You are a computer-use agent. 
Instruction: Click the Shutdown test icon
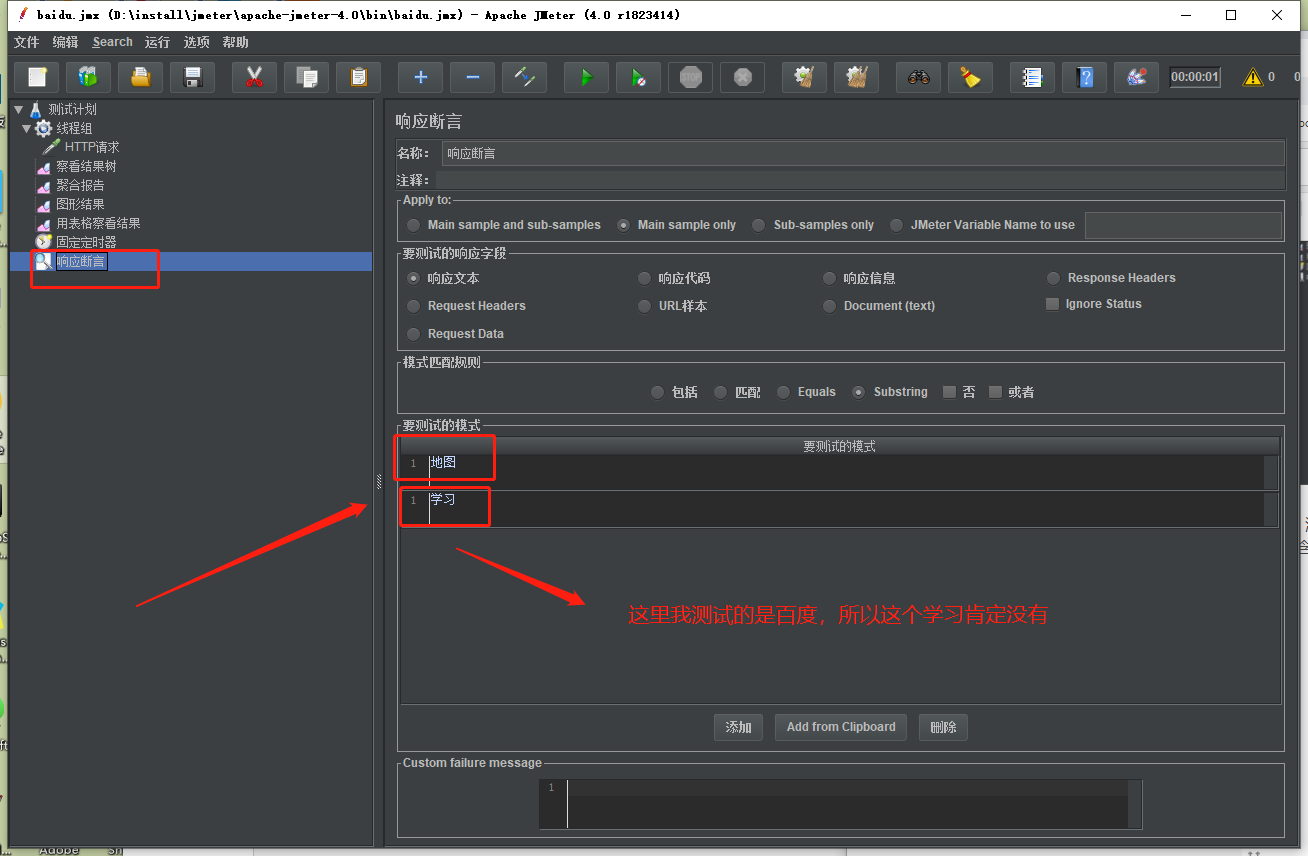coord(743,77)
